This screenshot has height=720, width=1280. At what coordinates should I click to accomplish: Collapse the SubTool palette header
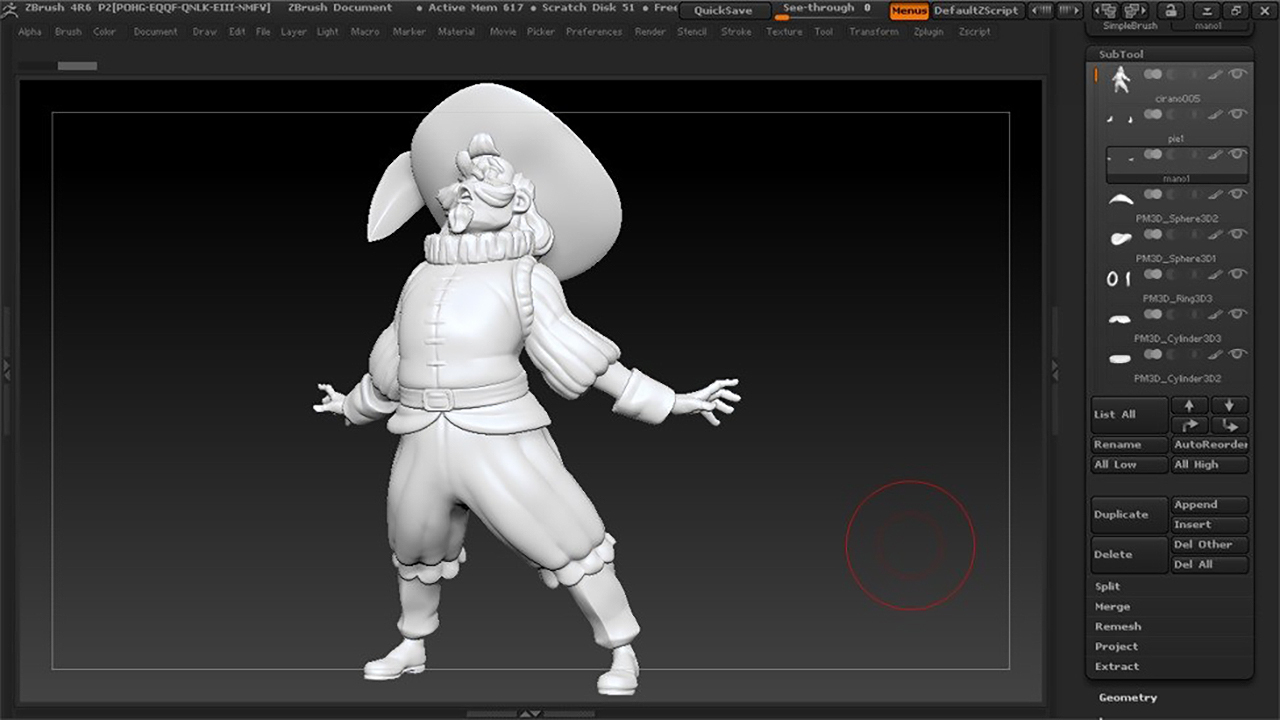coord(1121,54)
